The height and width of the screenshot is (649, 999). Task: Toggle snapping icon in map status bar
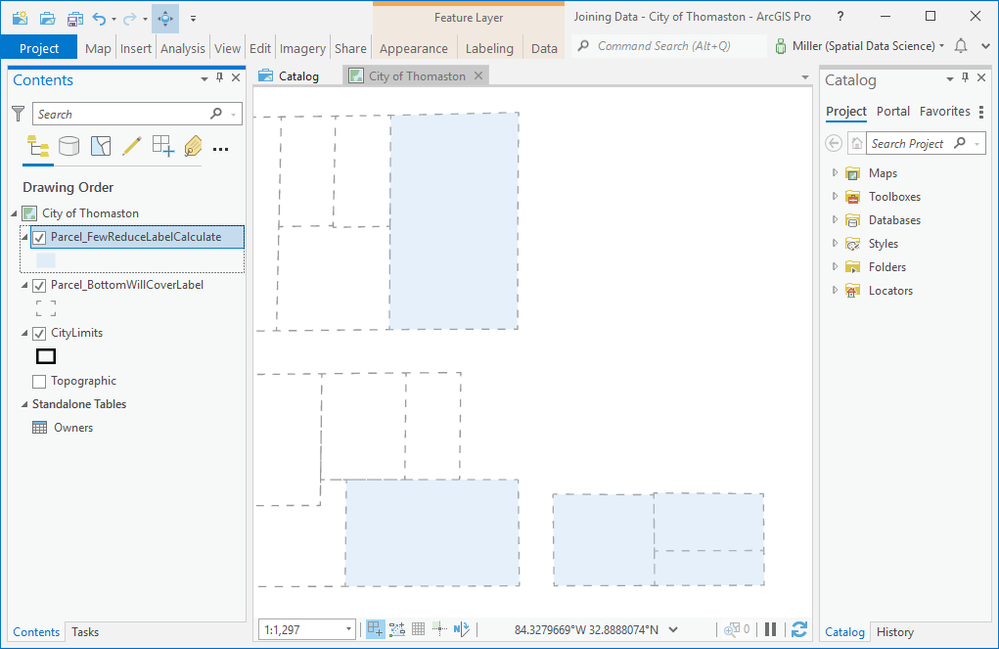[375, 629]
